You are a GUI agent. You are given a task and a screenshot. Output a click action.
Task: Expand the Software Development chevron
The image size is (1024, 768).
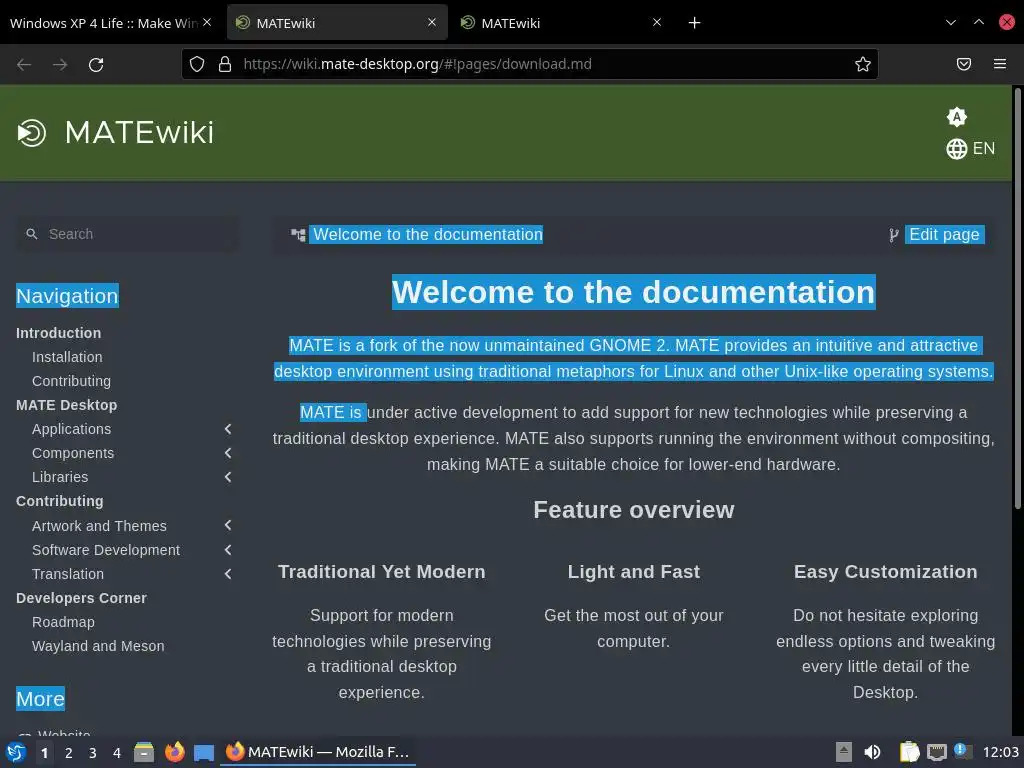228,550
